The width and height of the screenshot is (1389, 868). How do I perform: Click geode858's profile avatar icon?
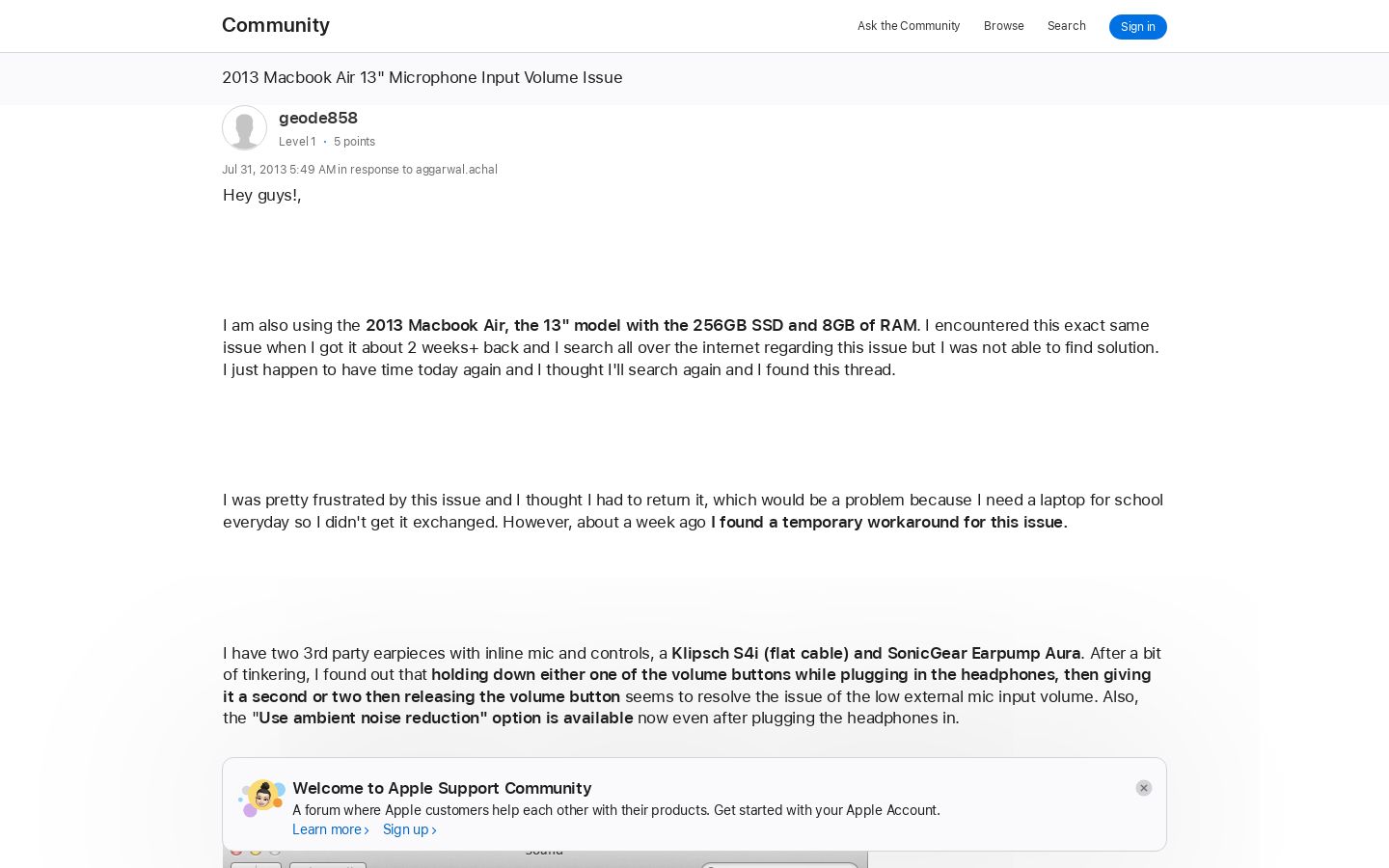(244, 127)
